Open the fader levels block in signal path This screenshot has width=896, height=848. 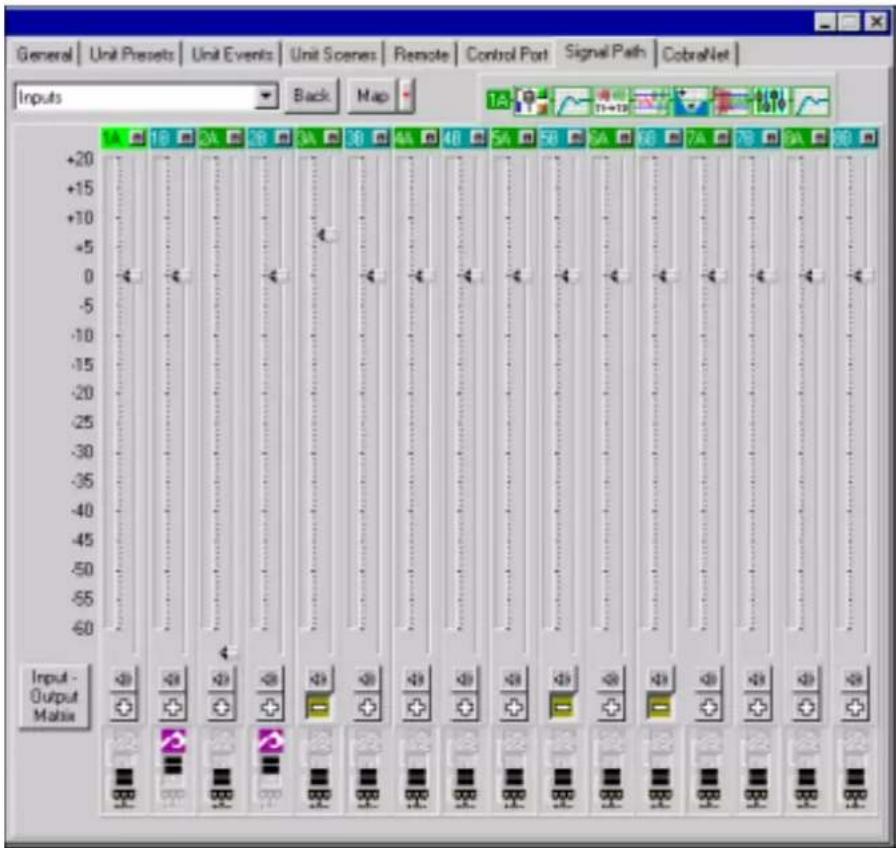[770, 101]
